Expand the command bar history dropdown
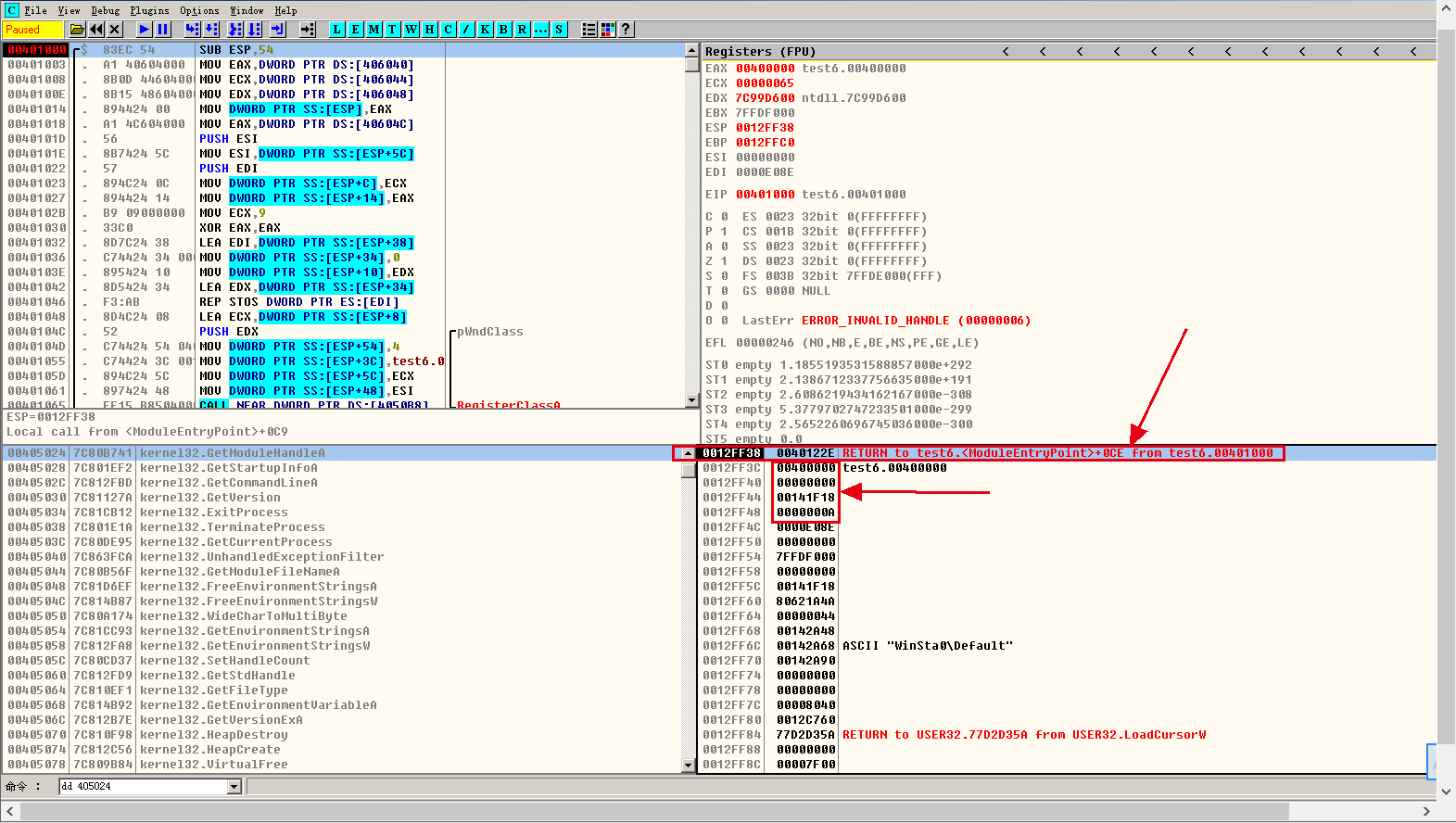The width and height of the screenshot is (1456, 823). pos(234,787)
